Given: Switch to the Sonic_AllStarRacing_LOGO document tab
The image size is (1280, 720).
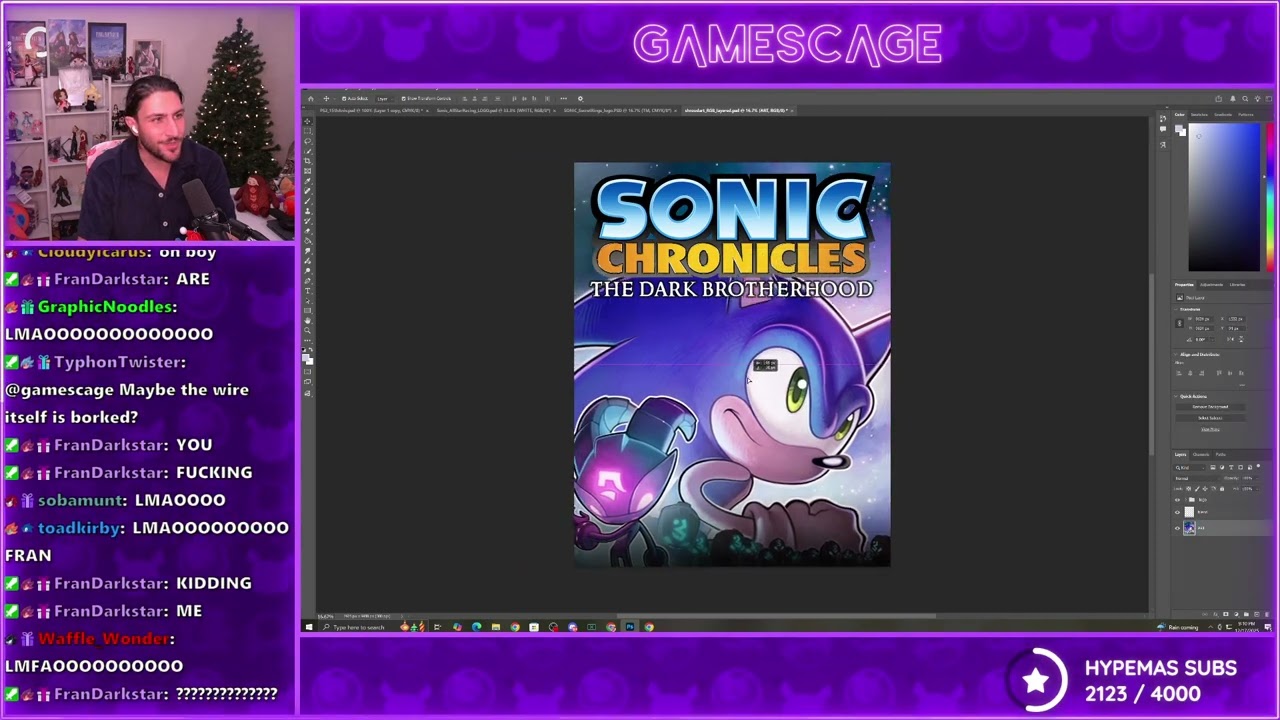Looking at the screenshot, I should click(493, 110).
